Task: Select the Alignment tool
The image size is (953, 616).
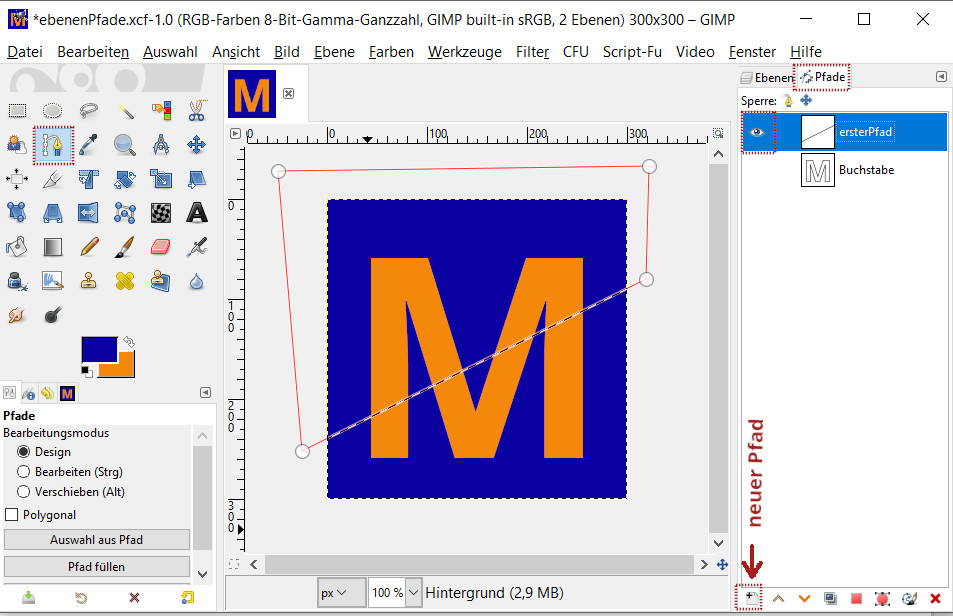Action: 17,179
